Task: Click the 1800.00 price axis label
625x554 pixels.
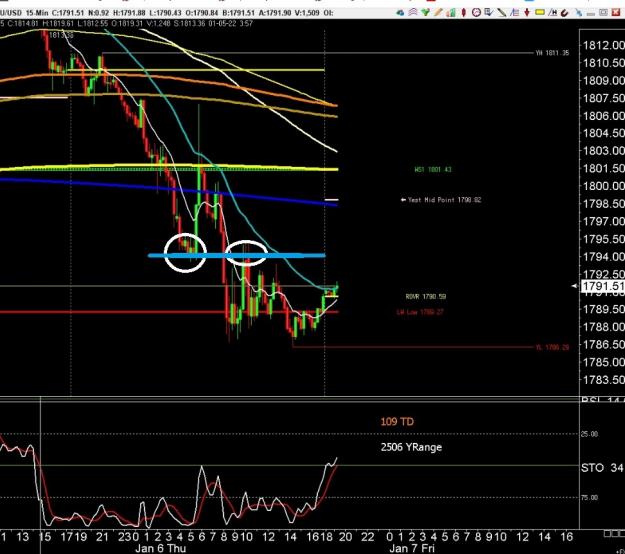Action: point(603,186)
